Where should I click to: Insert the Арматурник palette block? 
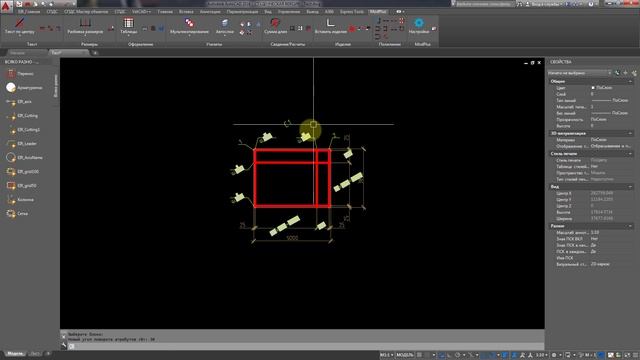coord(24,88)
